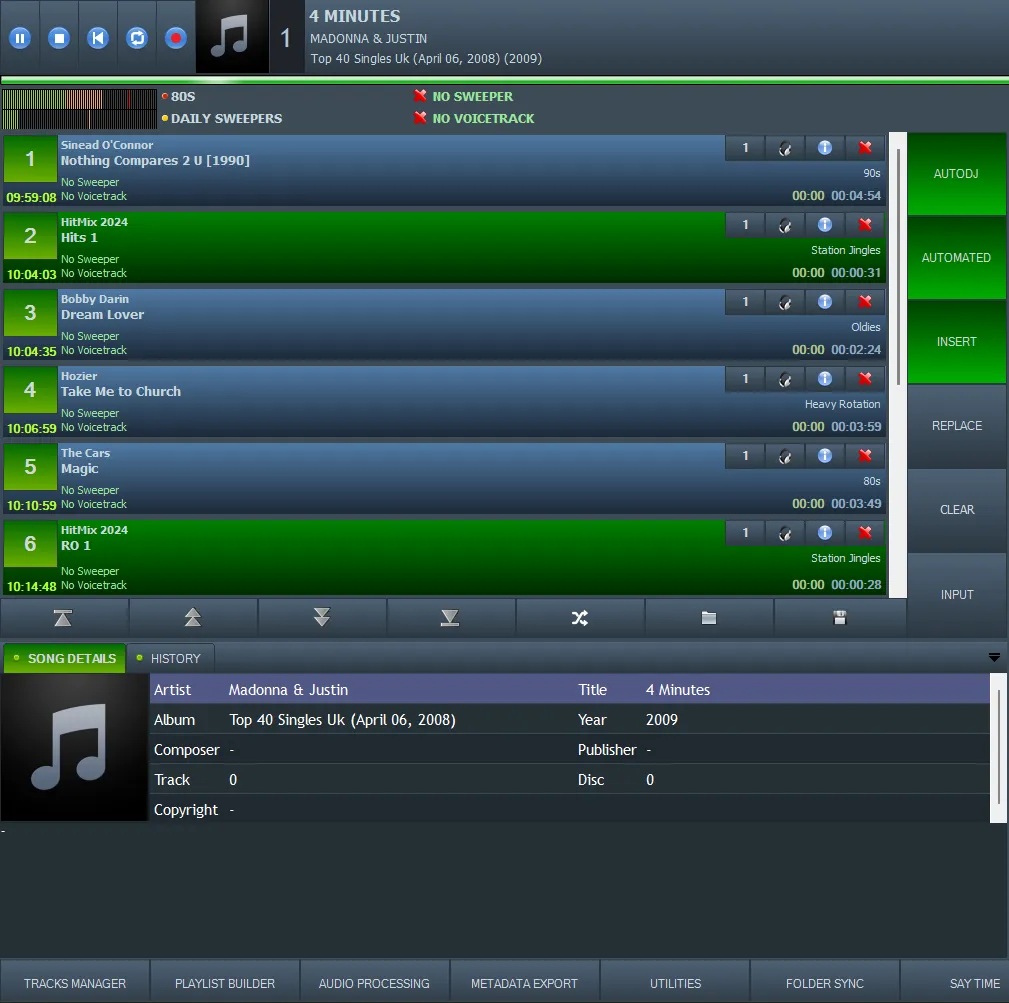Click the audio level VU meter

click(x=79, y=109)
